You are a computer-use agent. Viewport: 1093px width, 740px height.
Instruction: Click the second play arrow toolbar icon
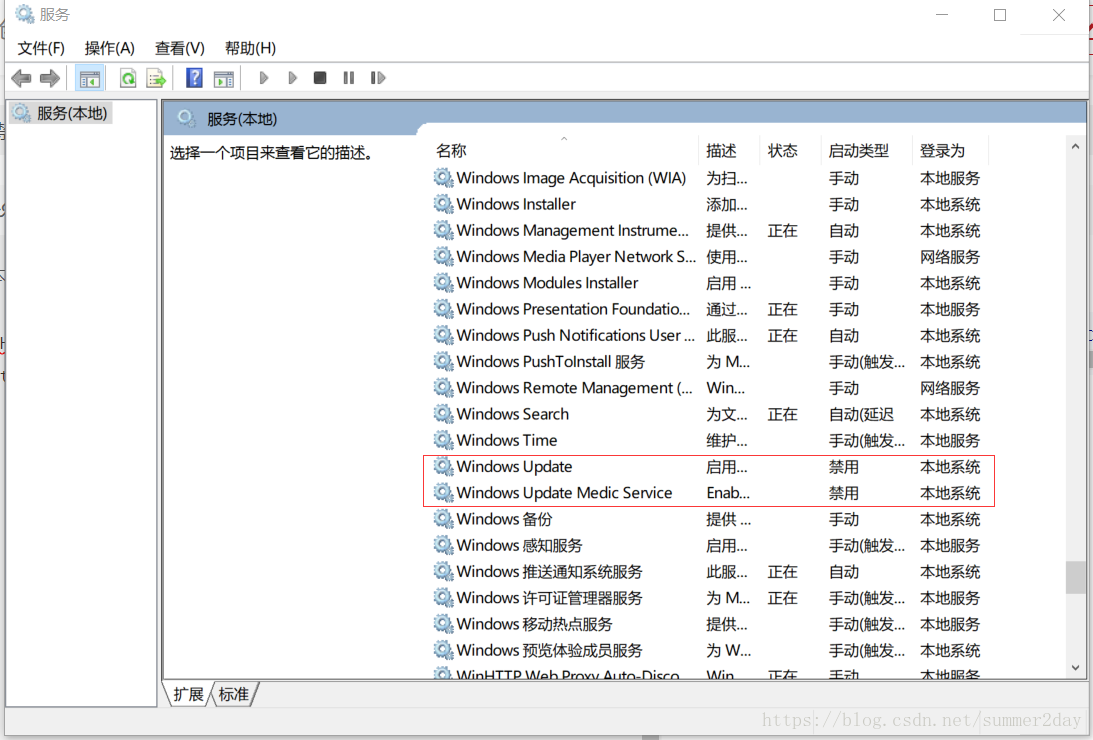click(292, 78)
